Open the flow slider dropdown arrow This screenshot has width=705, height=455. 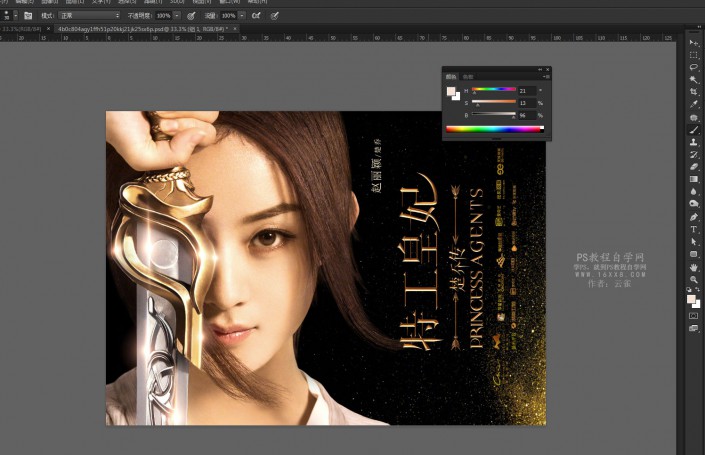coord(242,16)
